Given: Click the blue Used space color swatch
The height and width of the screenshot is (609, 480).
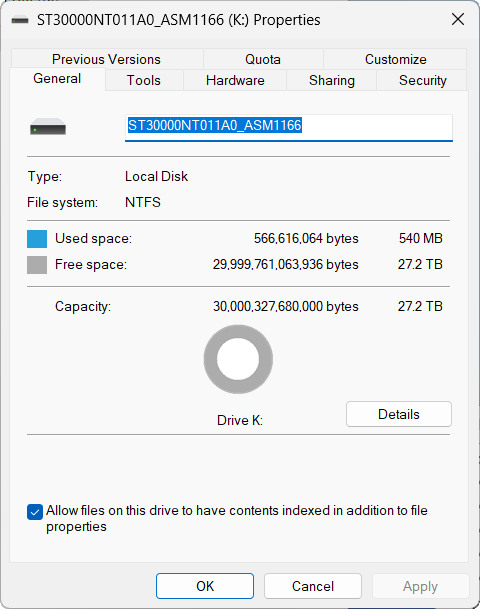Looking at the screenshot, I should 37,239.
